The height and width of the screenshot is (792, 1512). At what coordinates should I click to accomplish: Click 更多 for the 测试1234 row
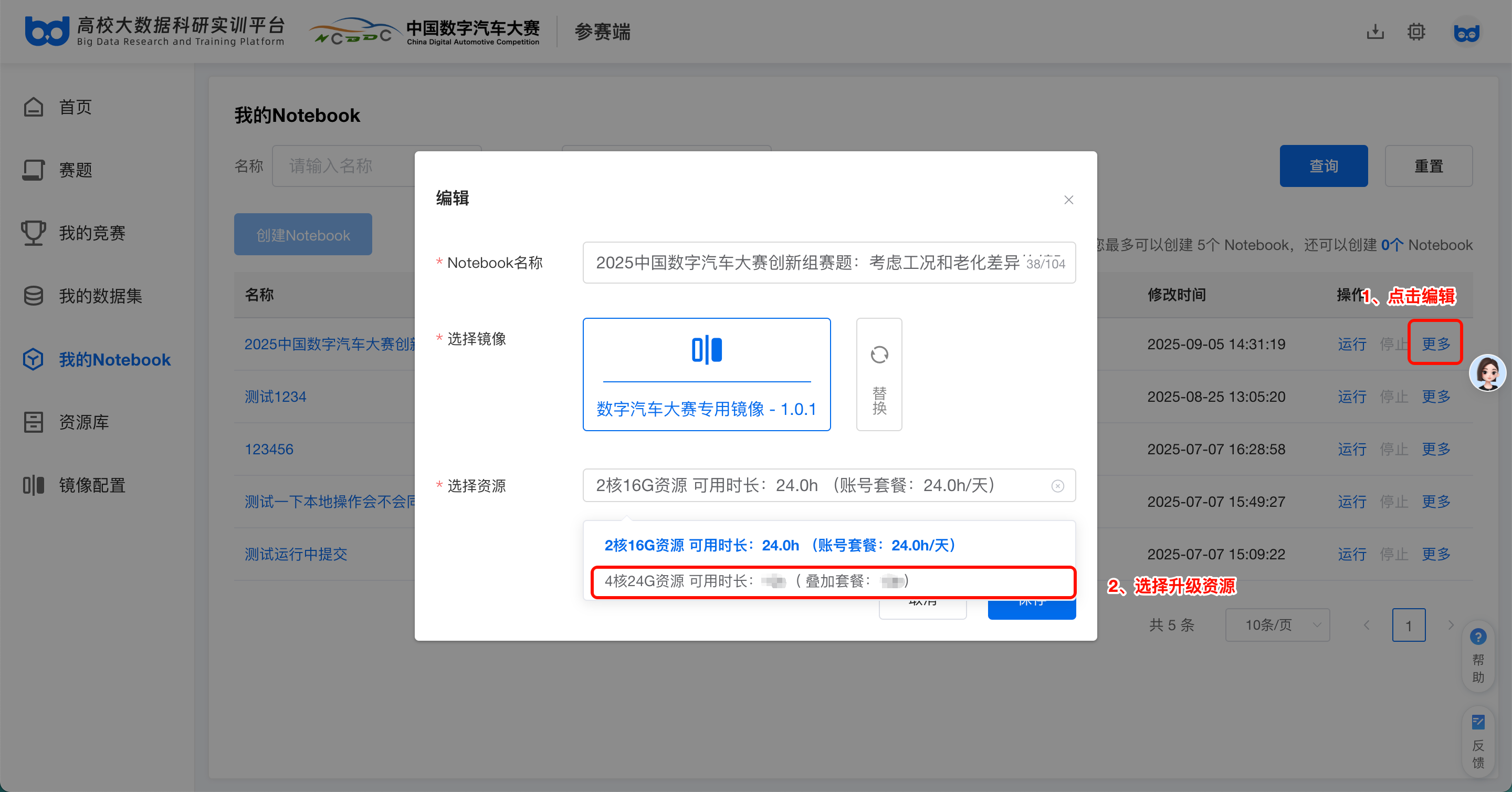(x=1436, y=397)
